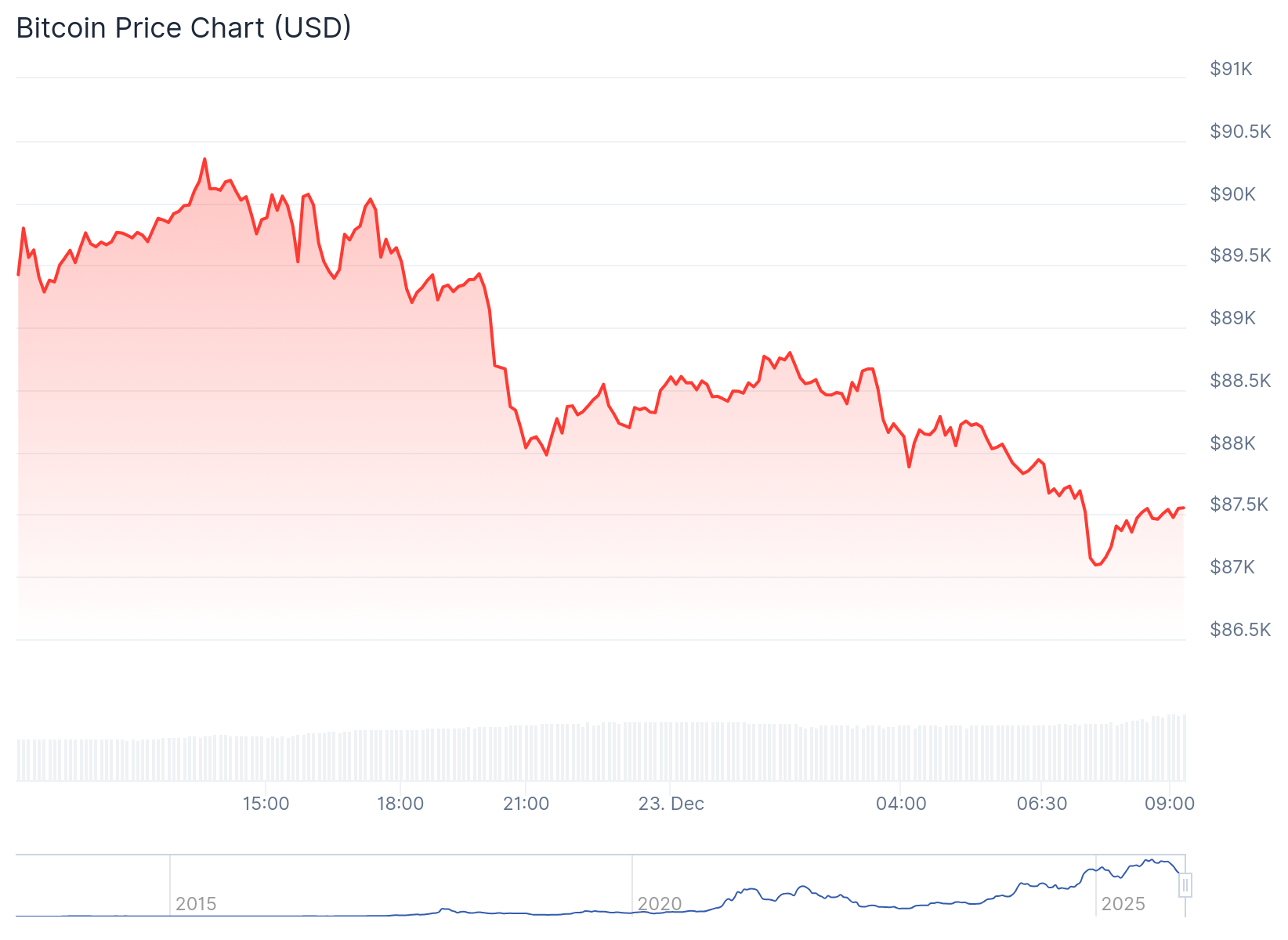Image resolution: width=1288 pixels, height=940 pixels.
Task: Click the 23. Dec date label
Action: pos(671,804)
